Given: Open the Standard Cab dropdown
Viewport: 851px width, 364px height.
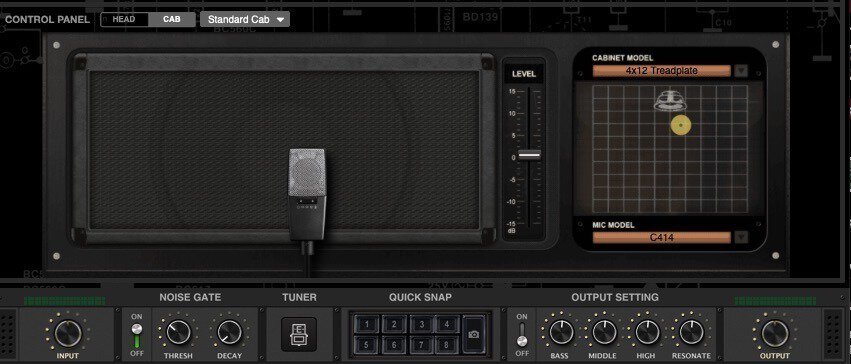Looking at the screenshot, I should tap(245, 20).
